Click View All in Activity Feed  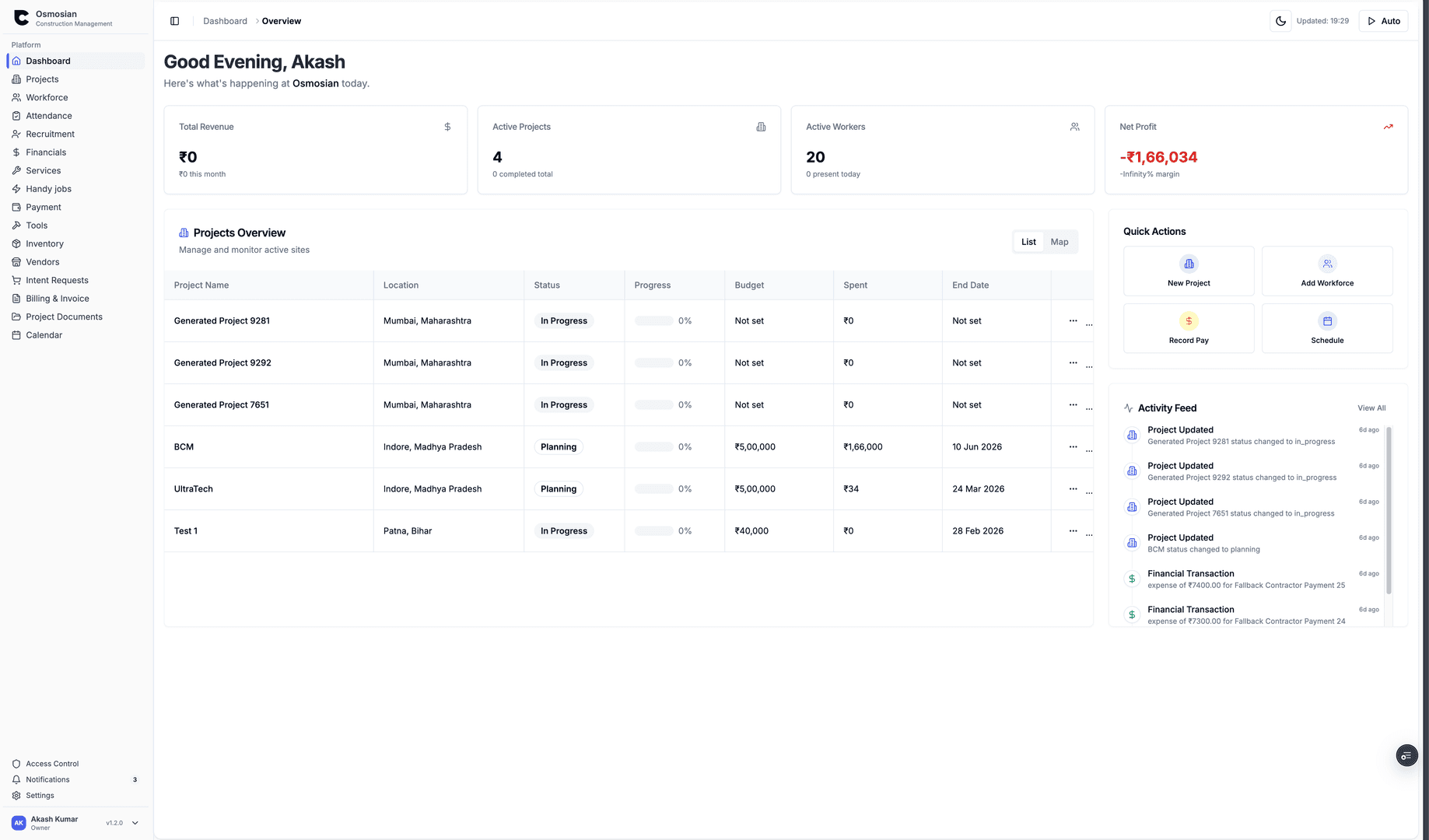[x=1371, y=408]
